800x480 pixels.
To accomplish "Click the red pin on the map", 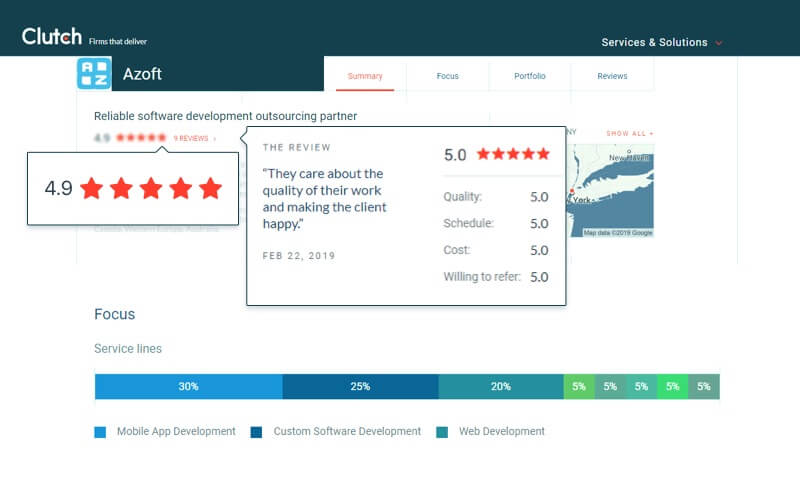I will click(572, 192).
